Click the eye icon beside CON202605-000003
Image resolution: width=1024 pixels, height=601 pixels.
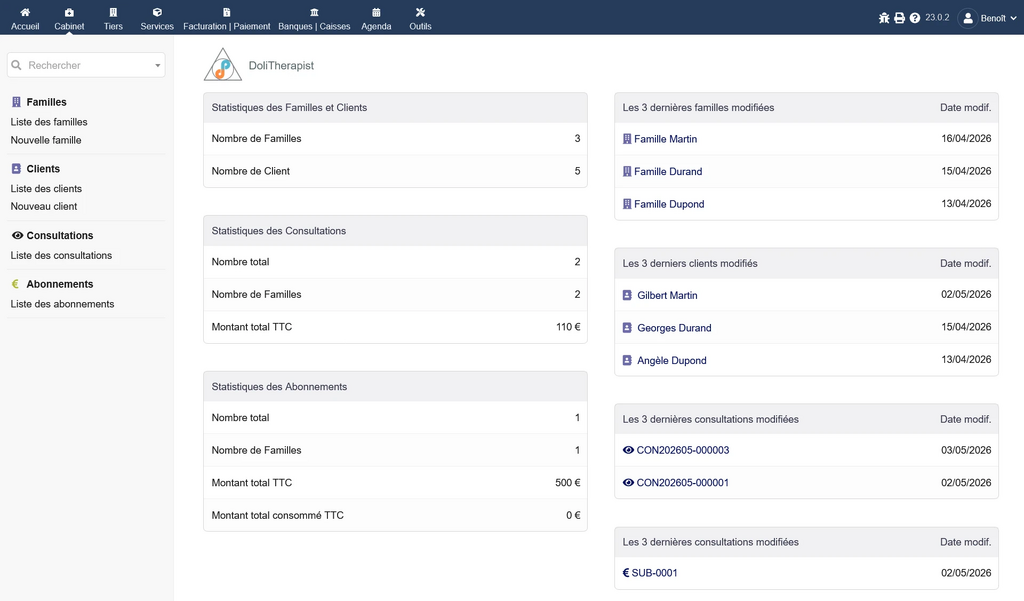(x=628, y=450)
